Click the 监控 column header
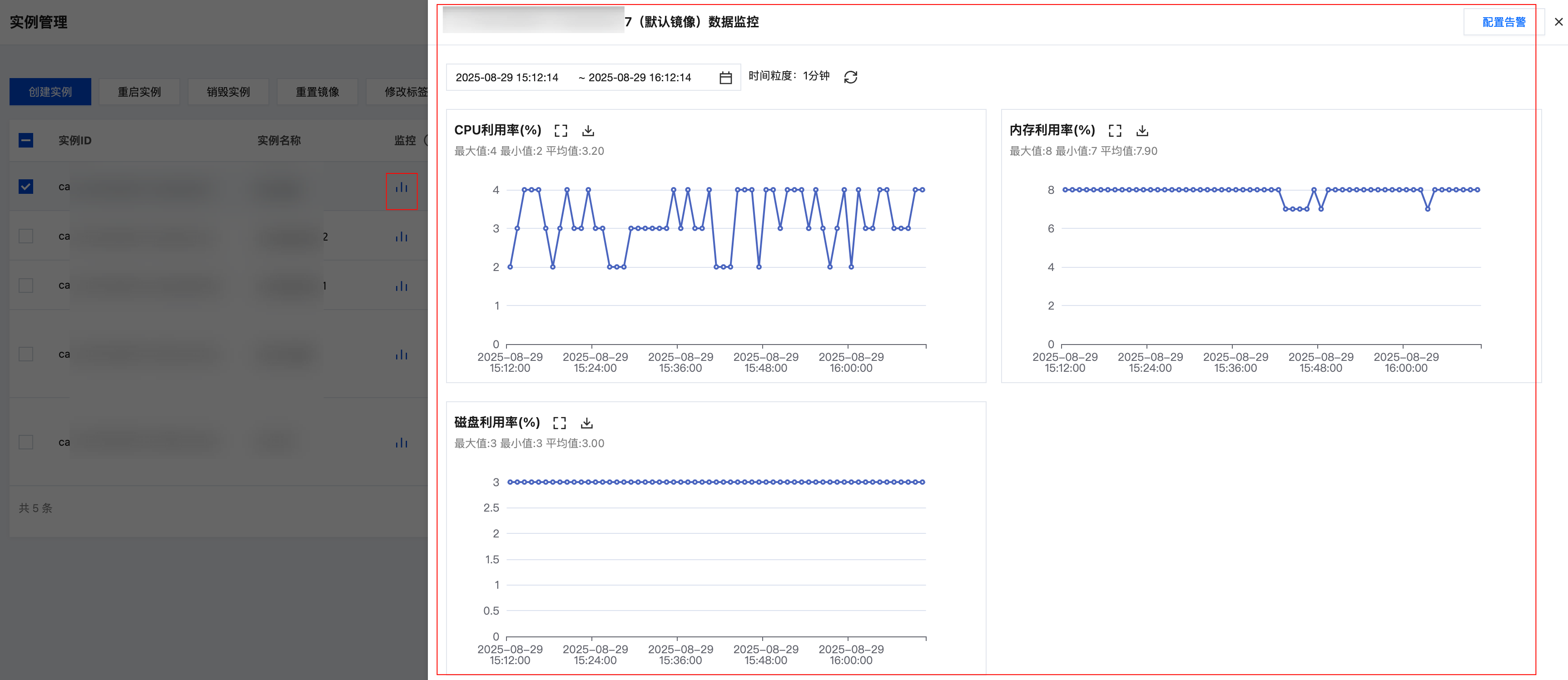Viewport: 1568px width, 680px height. click(405, 140)
